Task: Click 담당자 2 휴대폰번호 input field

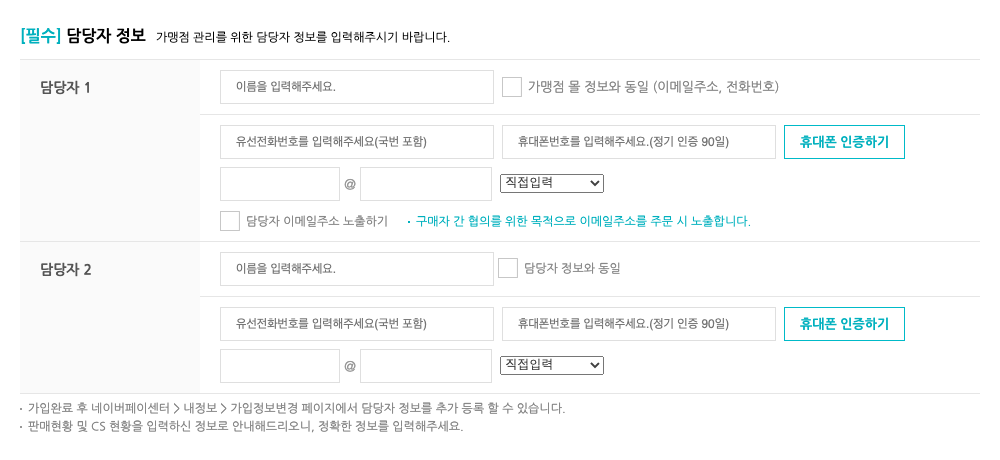Action: [x=639, y=324]
